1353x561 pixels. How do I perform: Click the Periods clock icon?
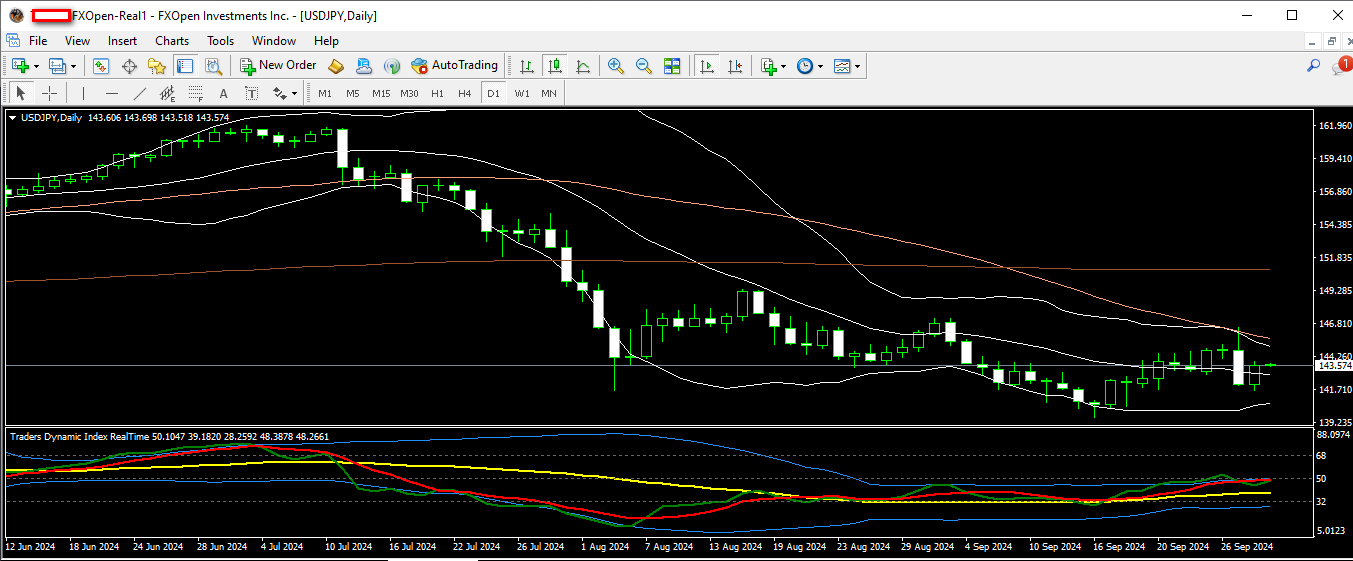point(805,66)
